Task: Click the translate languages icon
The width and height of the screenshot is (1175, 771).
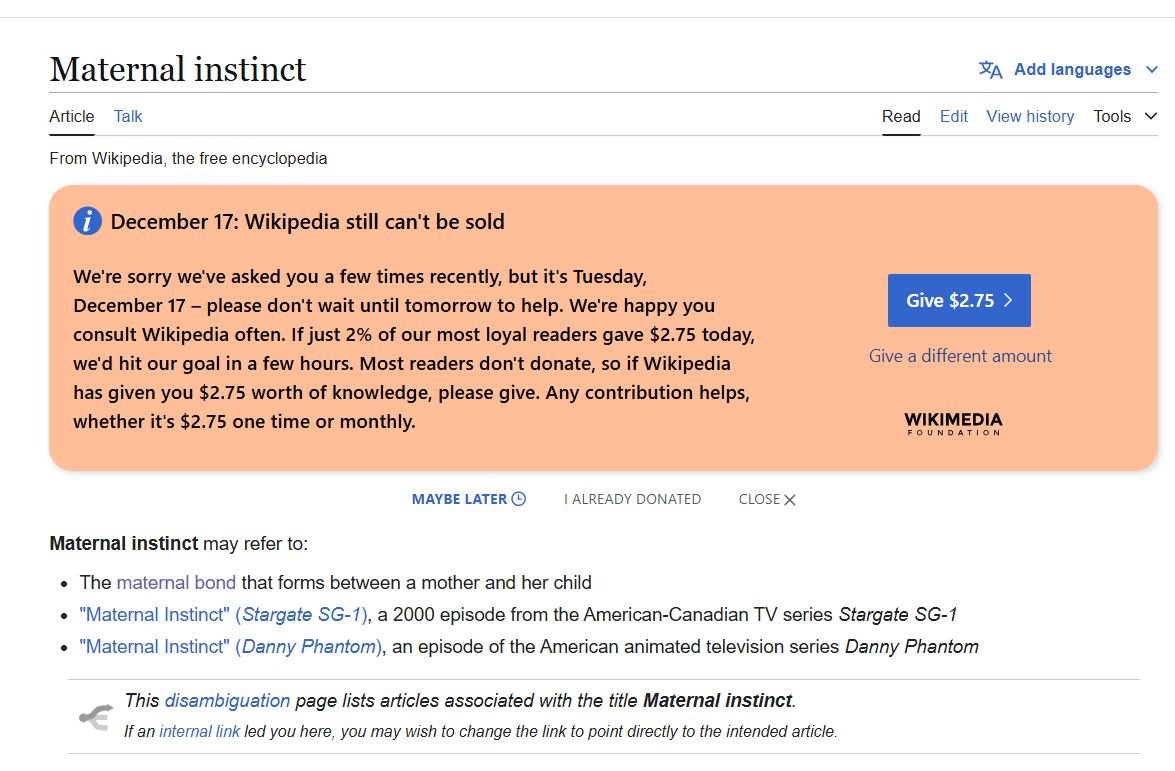Action: pyautogui.click(x=990, y=70)
